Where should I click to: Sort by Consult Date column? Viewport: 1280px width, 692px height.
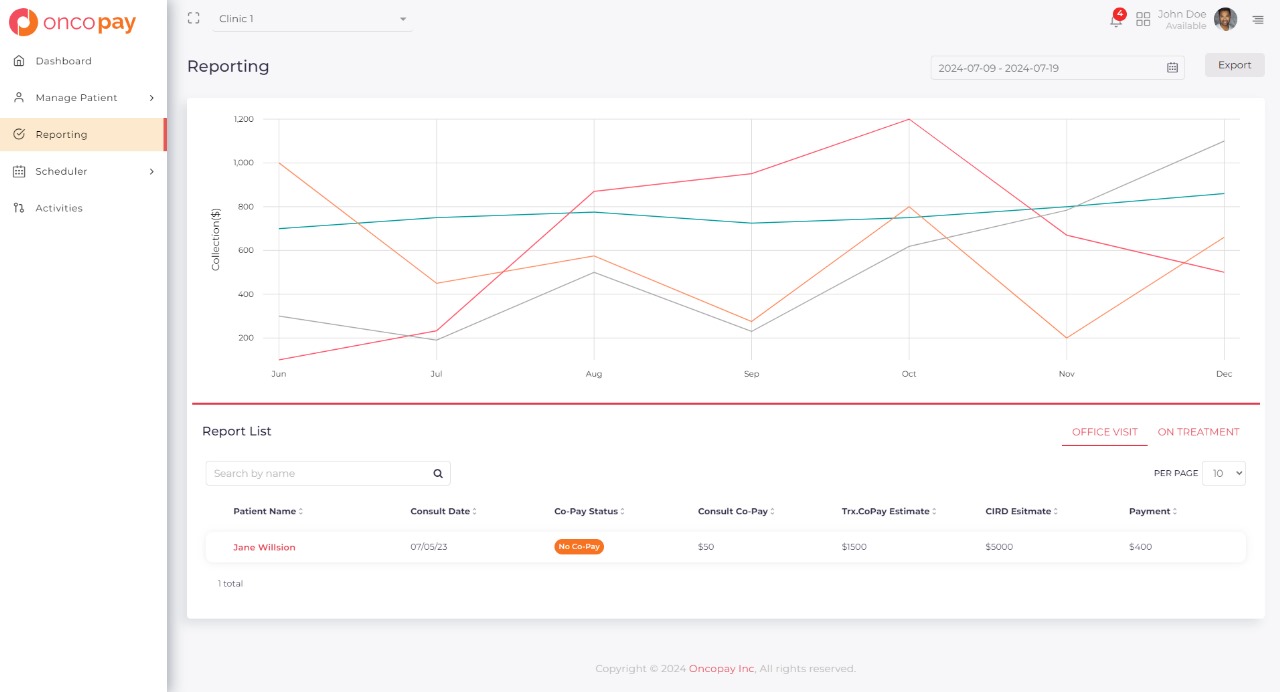[443, 511]
